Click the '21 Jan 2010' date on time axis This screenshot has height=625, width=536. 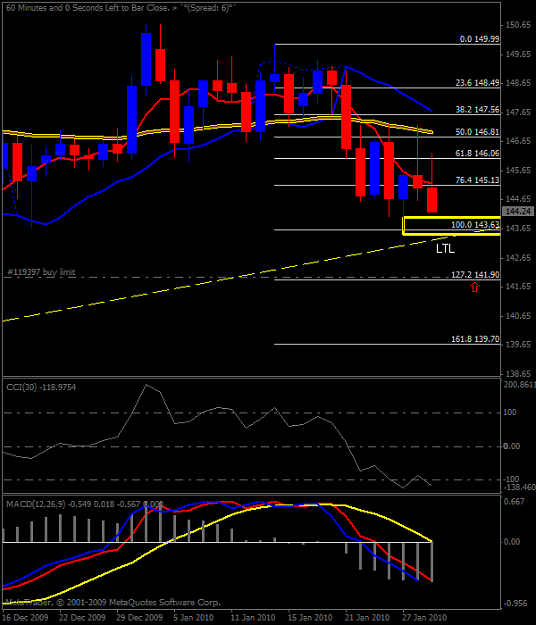click(x=367, y=617)
